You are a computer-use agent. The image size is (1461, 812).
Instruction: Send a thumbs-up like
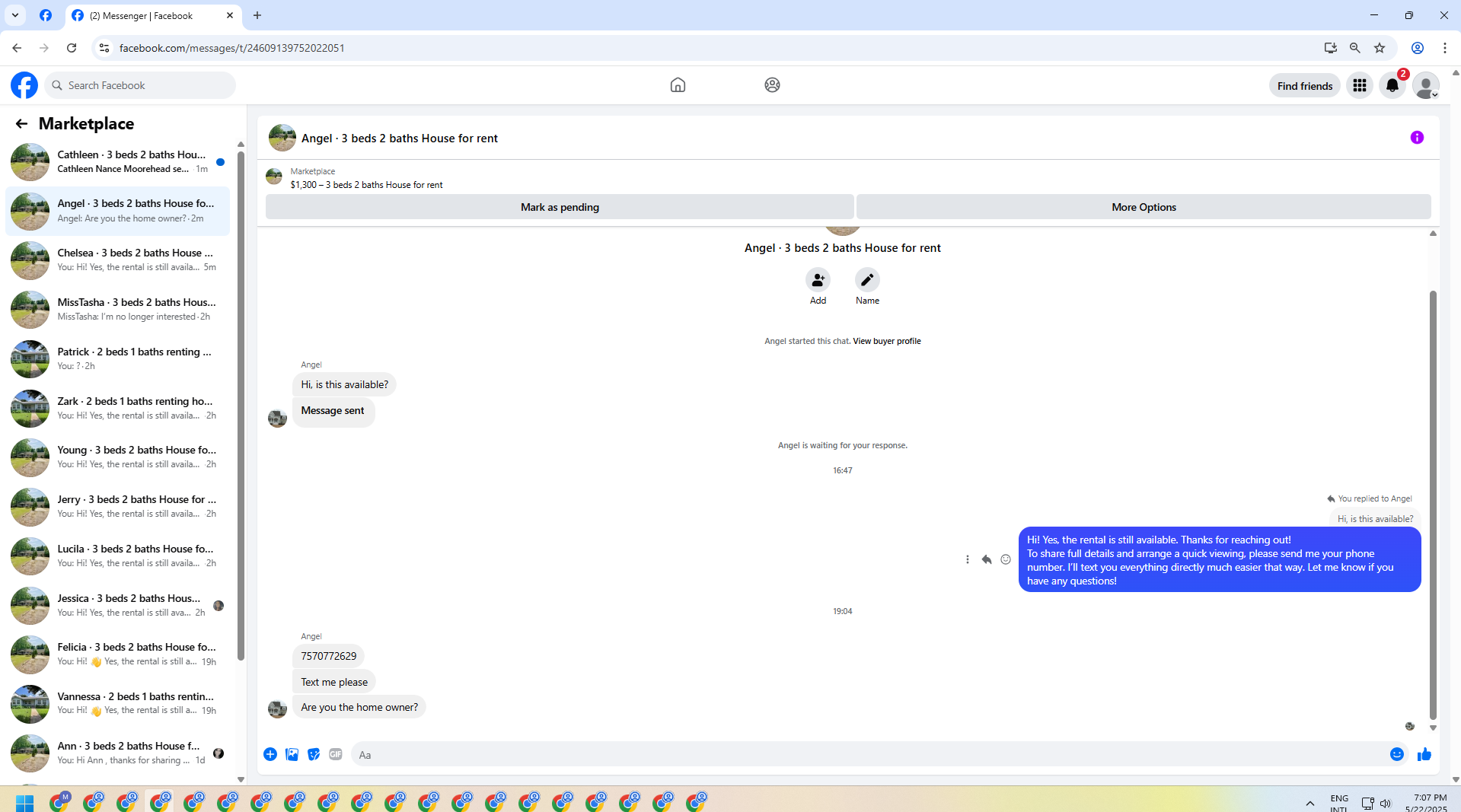[1424, 754]
